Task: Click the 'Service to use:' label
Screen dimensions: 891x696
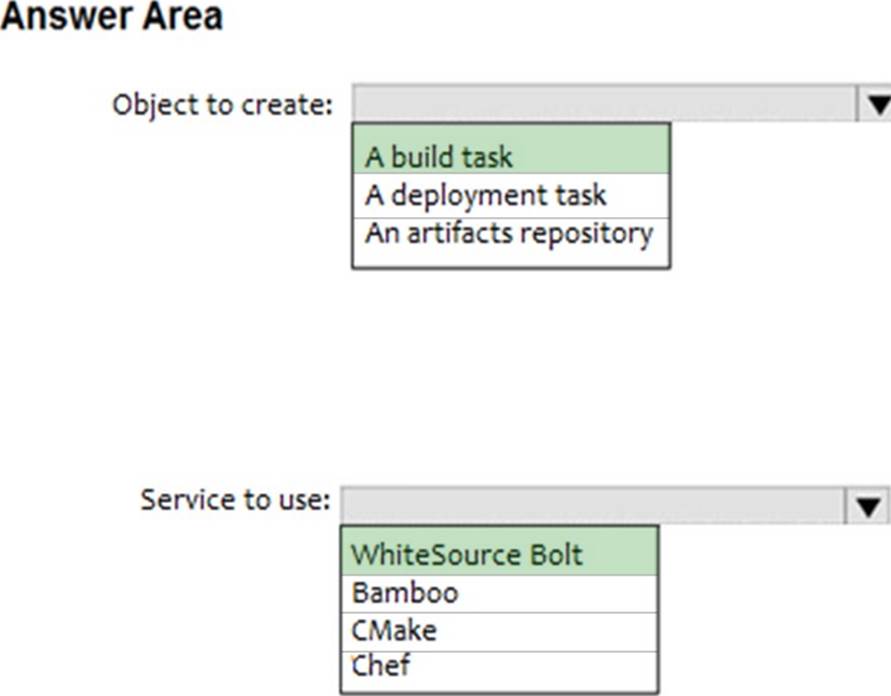Action: [235, 499]
